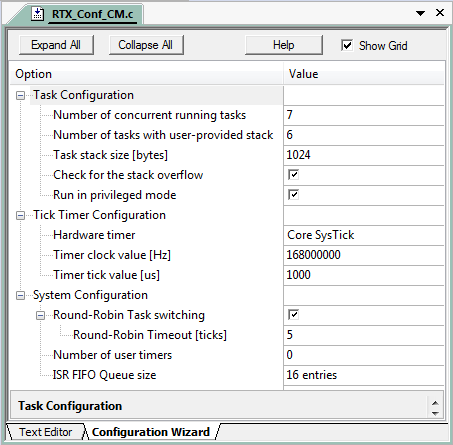Edit user-provided stack tasks value 6
The width and height of the screenshot is (453, 445).
pyautogui.click(x=364, y=135)
